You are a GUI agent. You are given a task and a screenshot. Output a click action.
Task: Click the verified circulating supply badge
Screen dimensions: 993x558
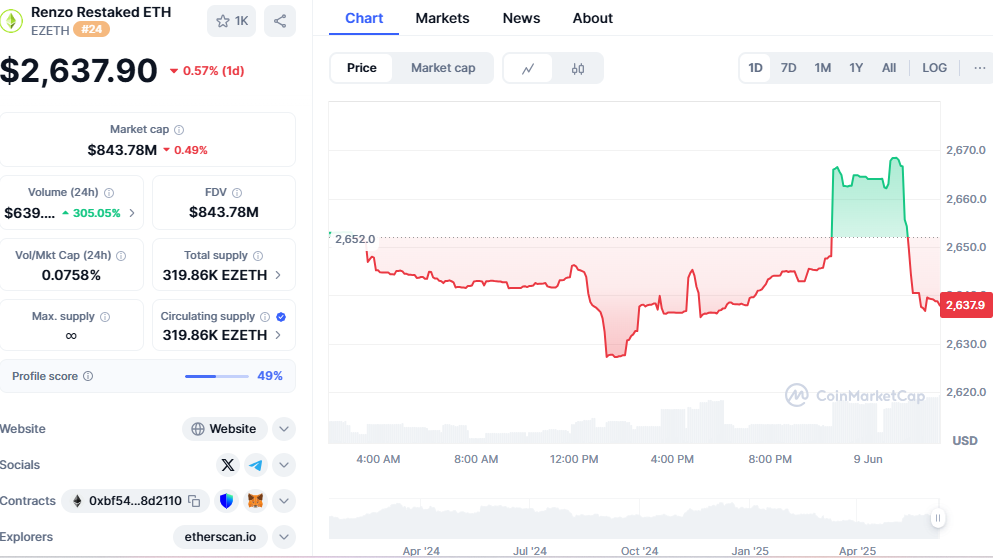click(x=281, y=317)
